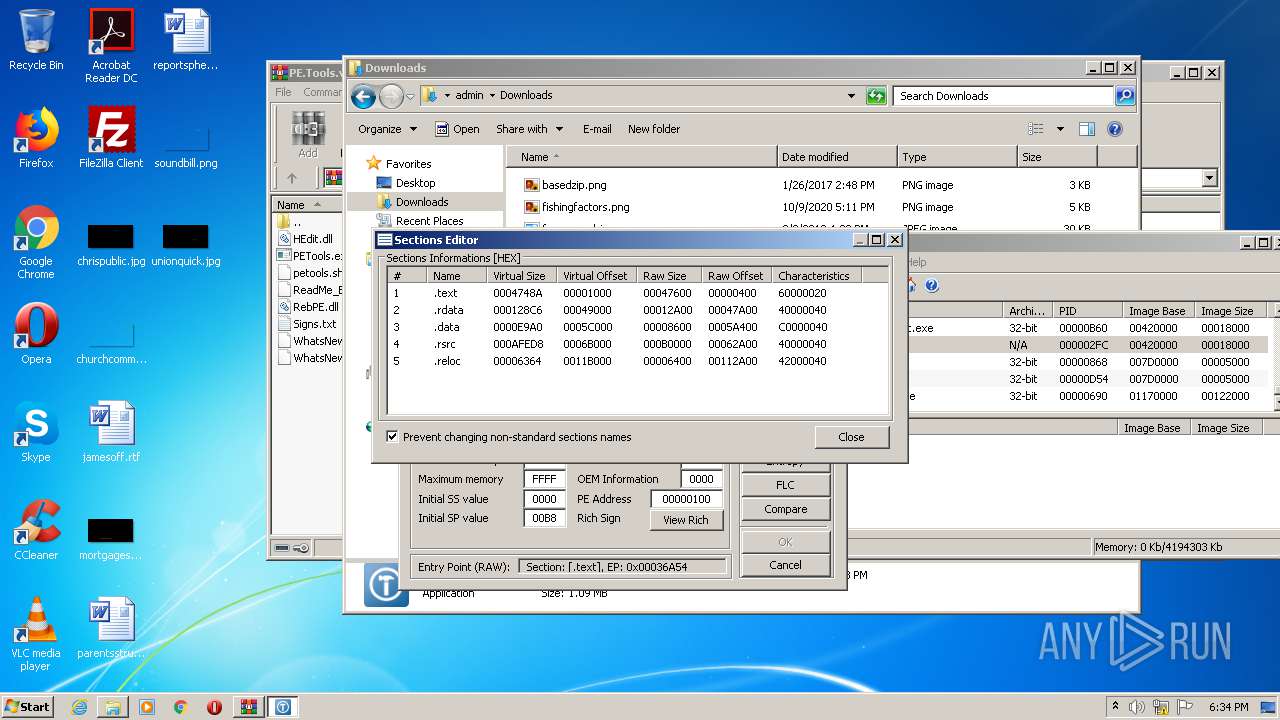
Task: Show hidden system tray icons
Action: (1115, 707)
